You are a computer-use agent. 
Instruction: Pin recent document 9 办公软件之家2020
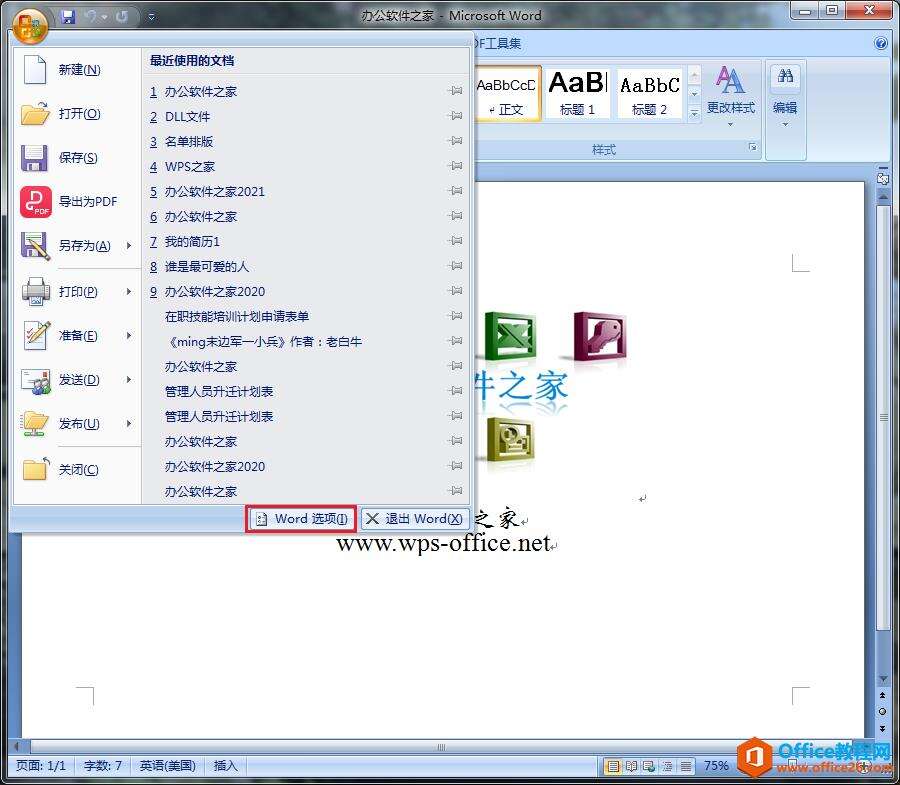click(456, 291)
